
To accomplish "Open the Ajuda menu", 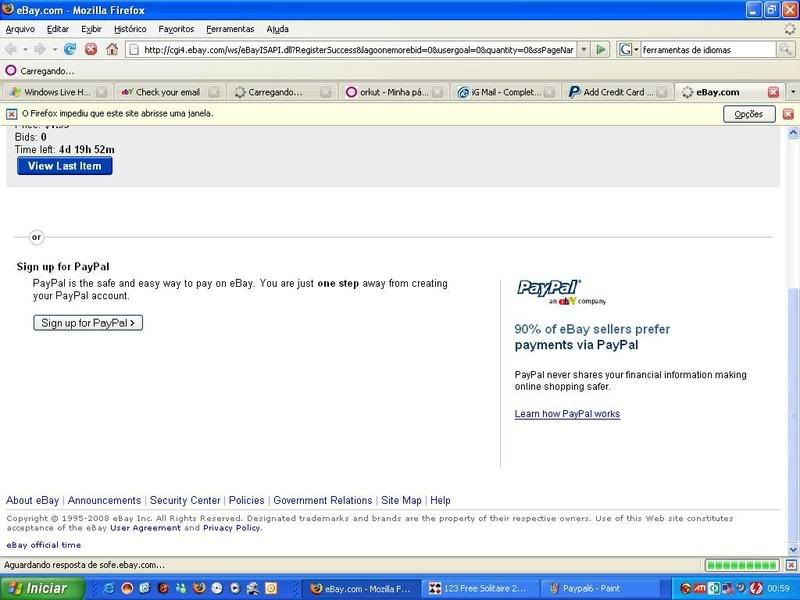I will click(278, 29).
